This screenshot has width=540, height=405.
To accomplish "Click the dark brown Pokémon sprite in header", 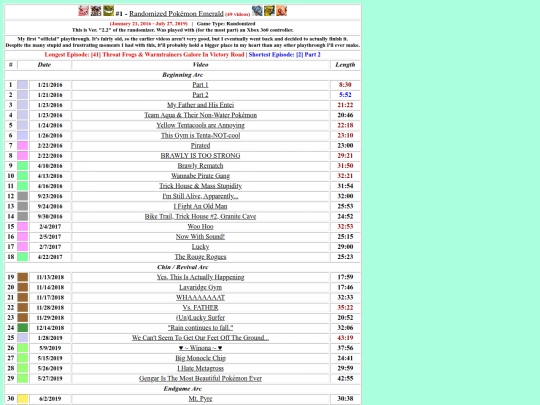I will (96, 11).
